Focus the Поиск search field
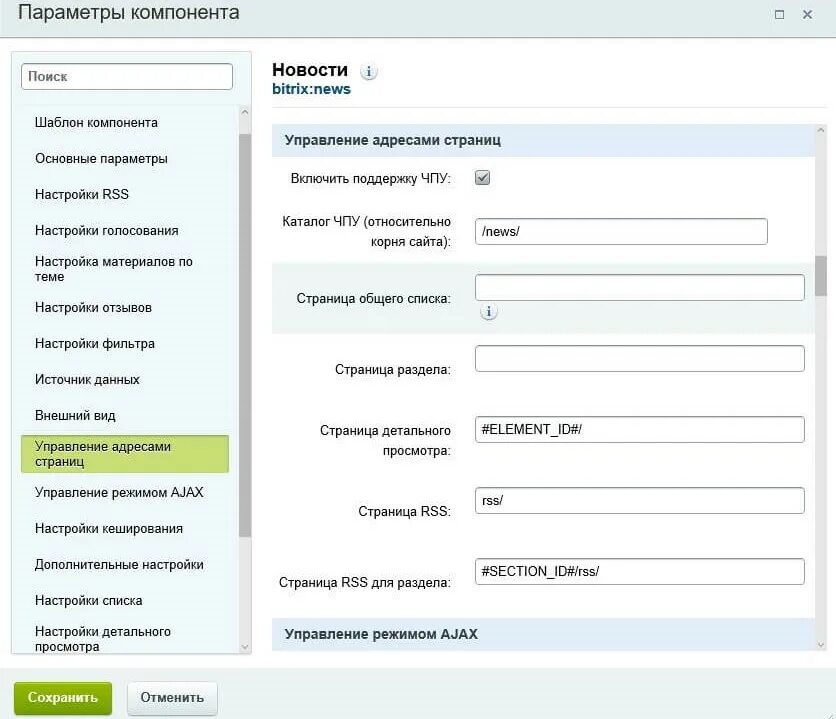Screen dimensions: 836x719 (127, 77)
